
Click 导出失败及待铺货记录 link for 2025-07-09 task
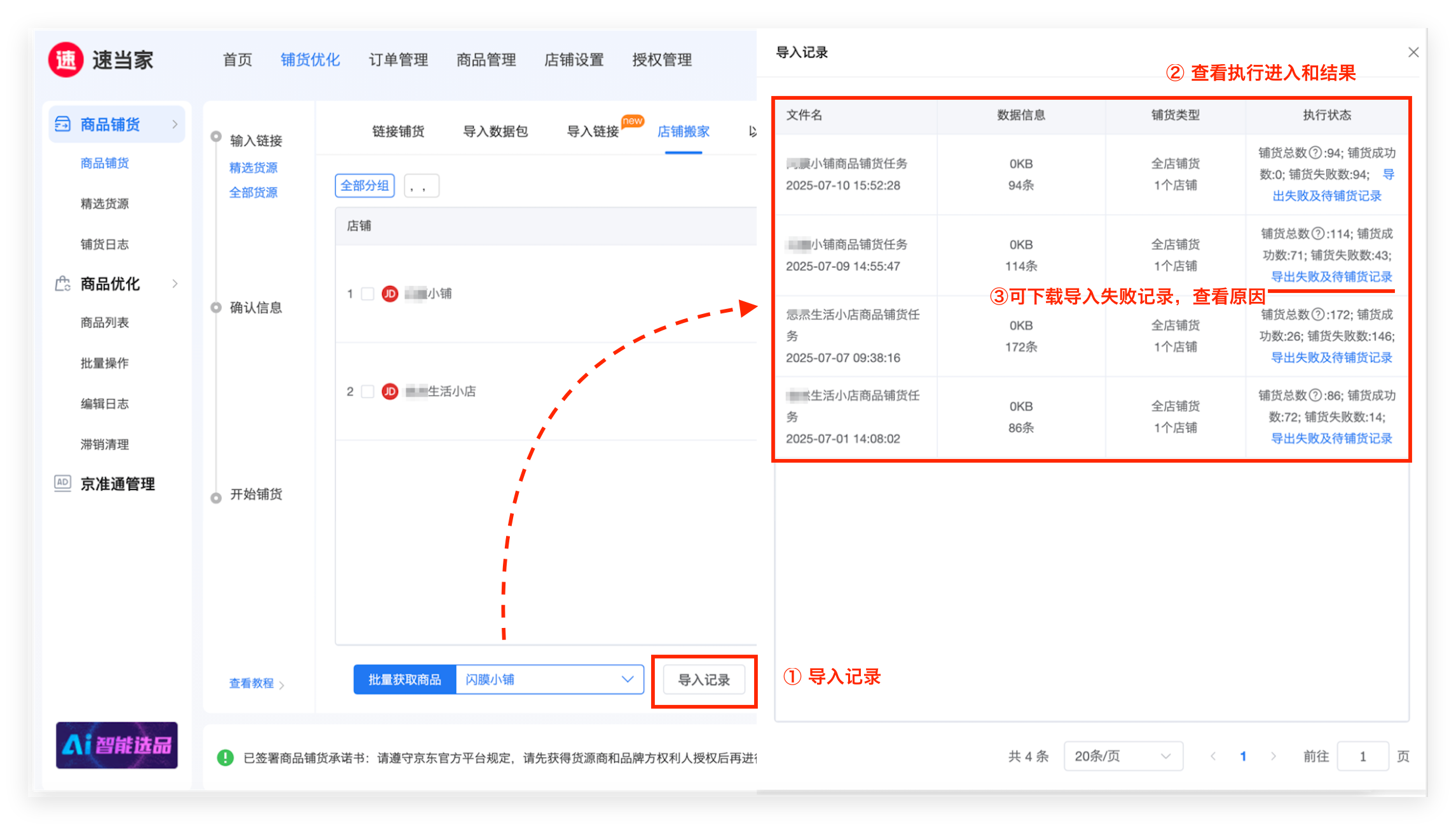point(1331,277)
